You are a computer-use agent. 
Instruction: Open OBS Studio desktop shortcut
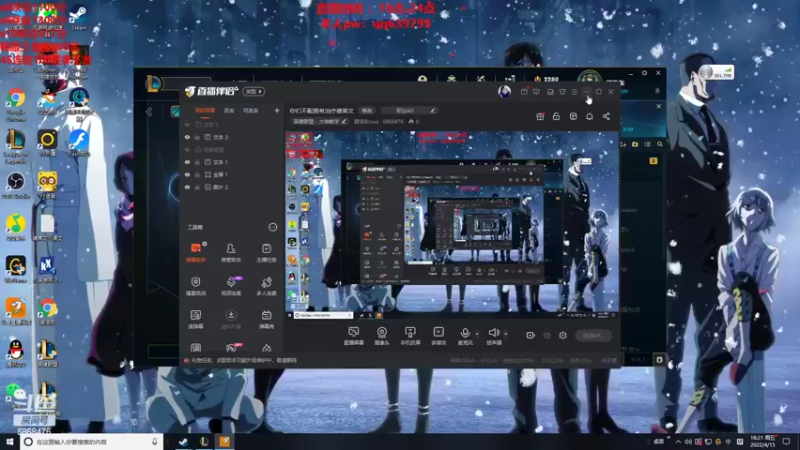point(16,185)
